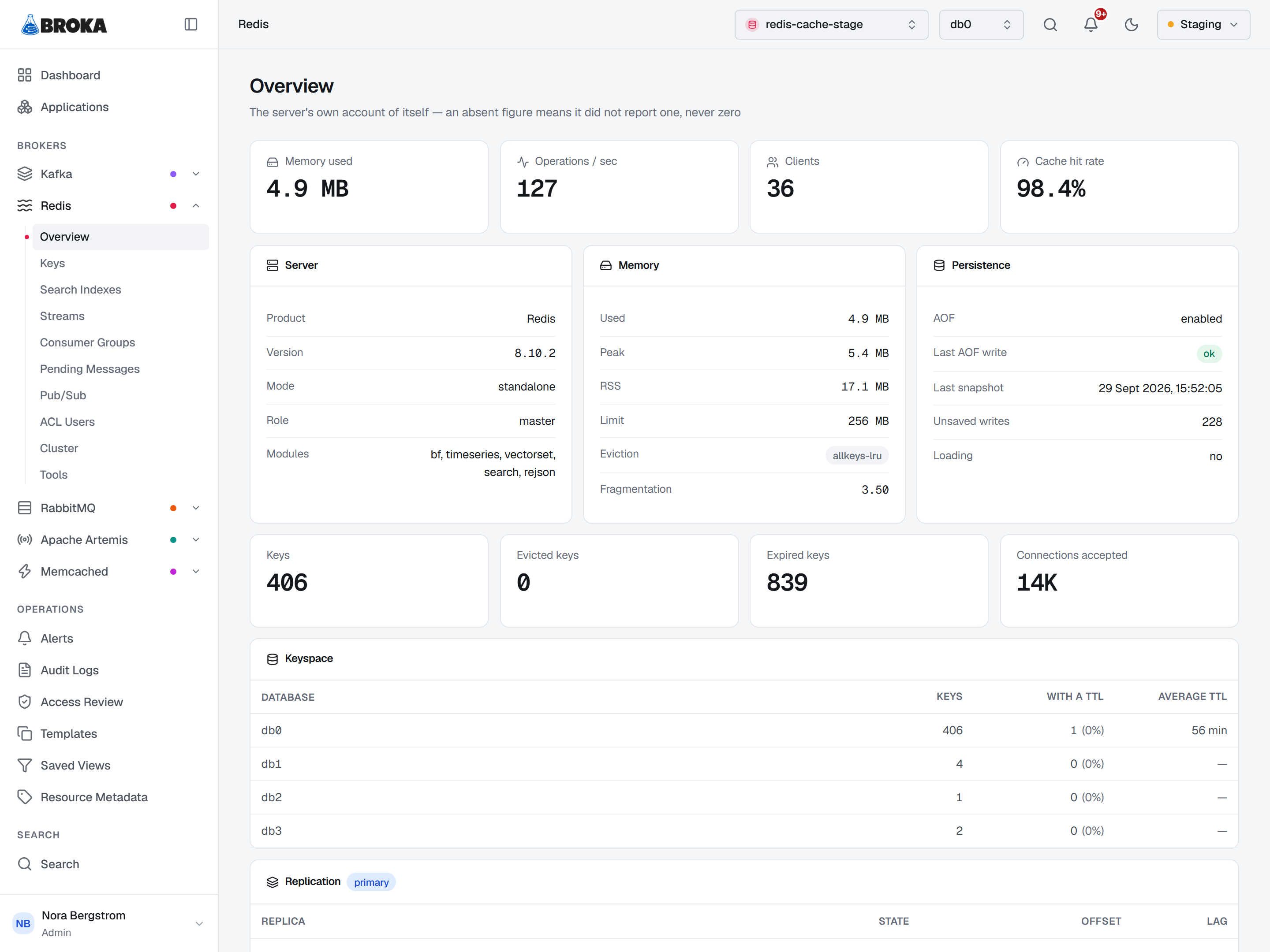The image size is (1270, 952).
Task: Toggle dark mode moon icon
Action: pyautogui.click(x=1131, y=25)
